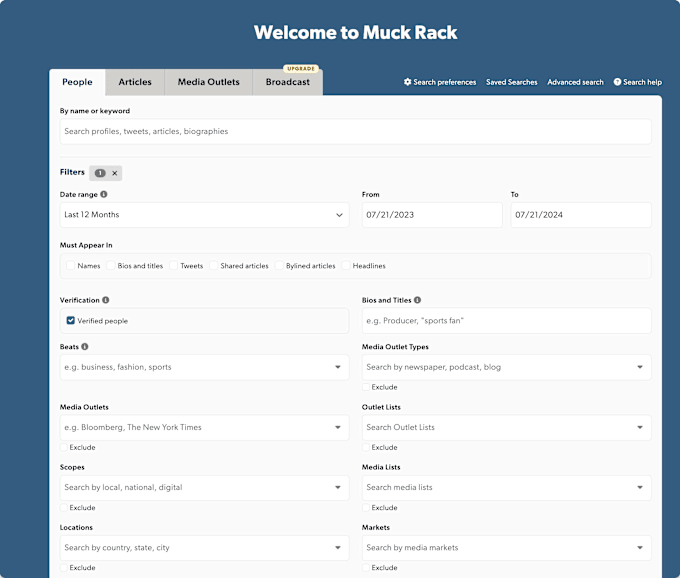Open the Search media lists dropdown
680x578 pixels.
[507, 487]
